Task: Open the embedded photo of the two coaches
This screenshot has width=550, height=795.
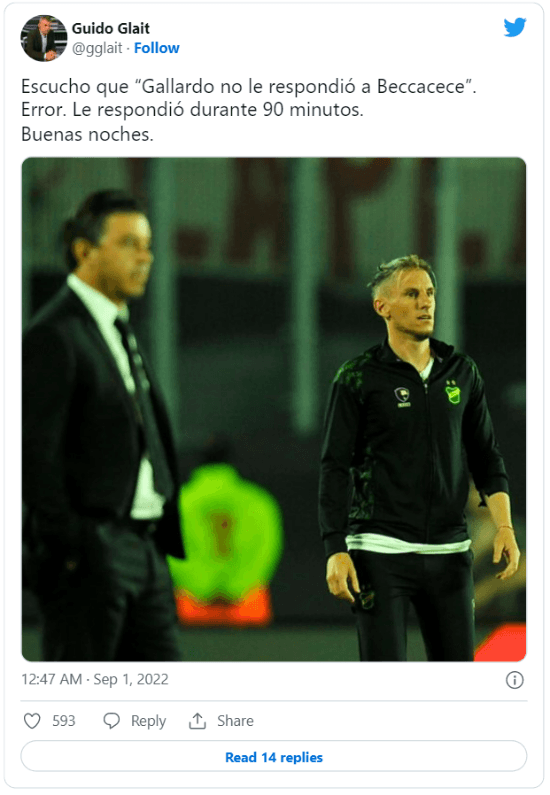Action: [x=274, y=409]
